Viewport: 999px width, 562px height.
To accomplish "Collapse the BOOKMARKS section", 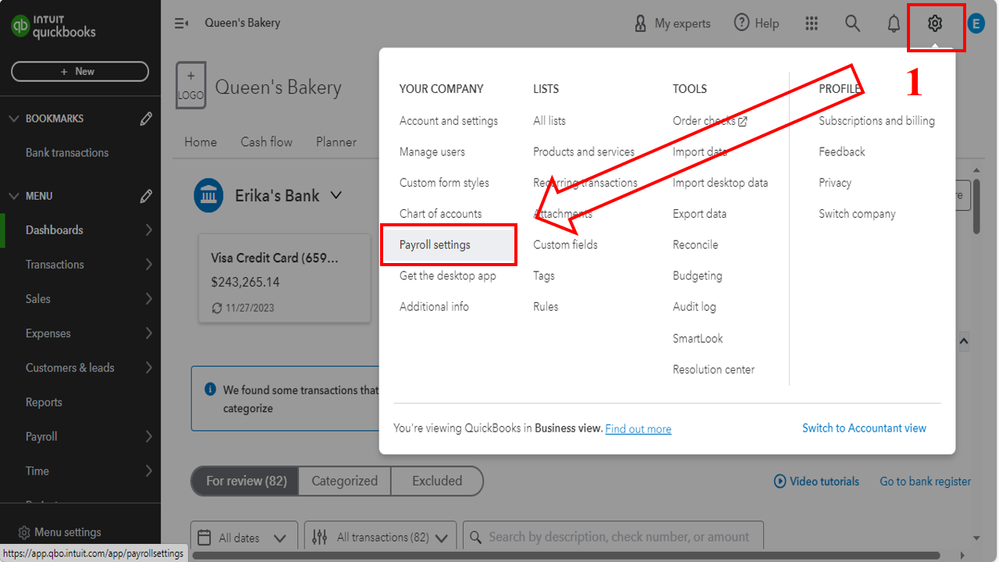I will pyautogui.click(x=14, y=119).
